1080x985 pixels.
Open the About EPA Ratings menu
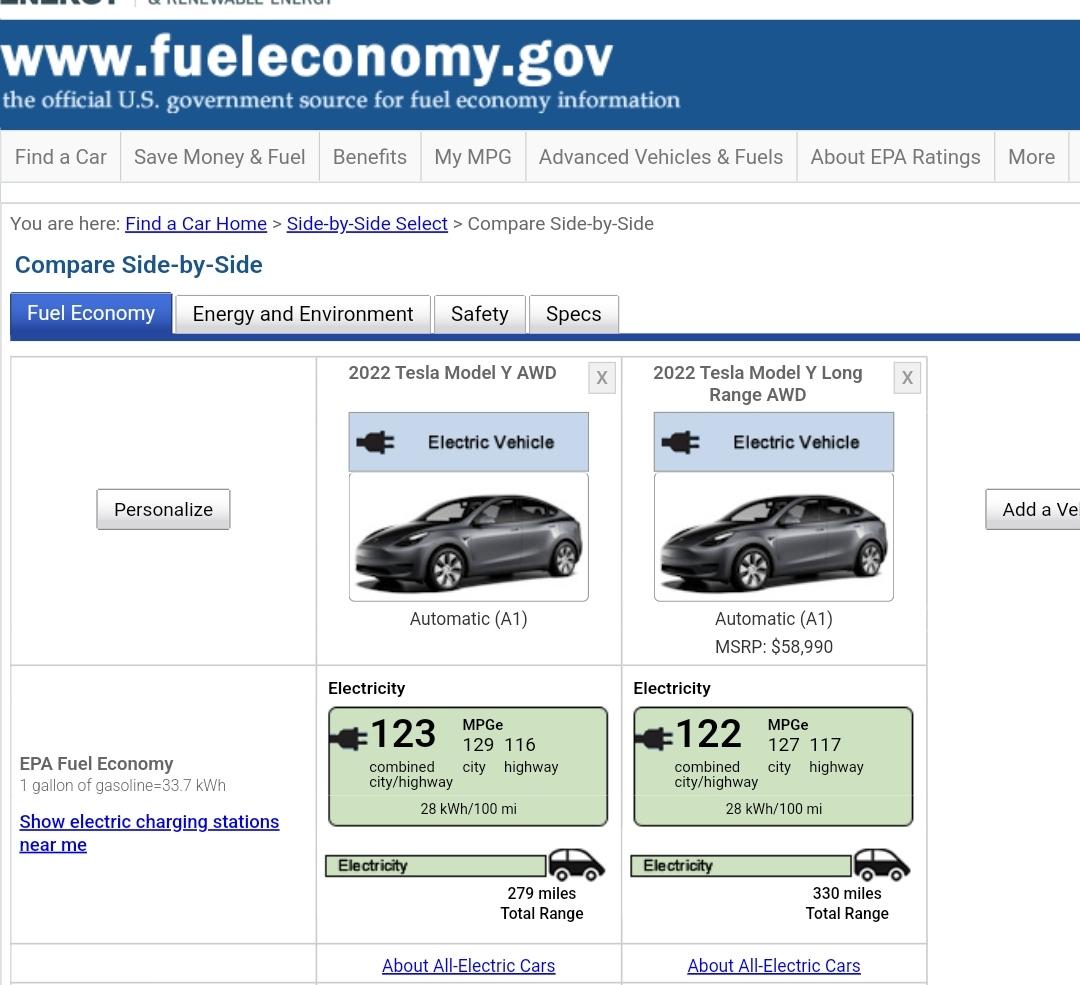click(895, 157)
